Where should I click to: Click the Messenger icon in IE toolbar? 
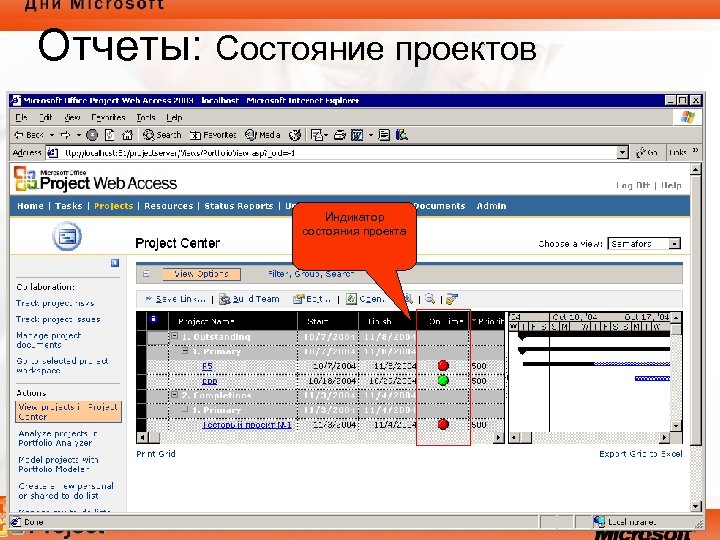coord(402,135)
